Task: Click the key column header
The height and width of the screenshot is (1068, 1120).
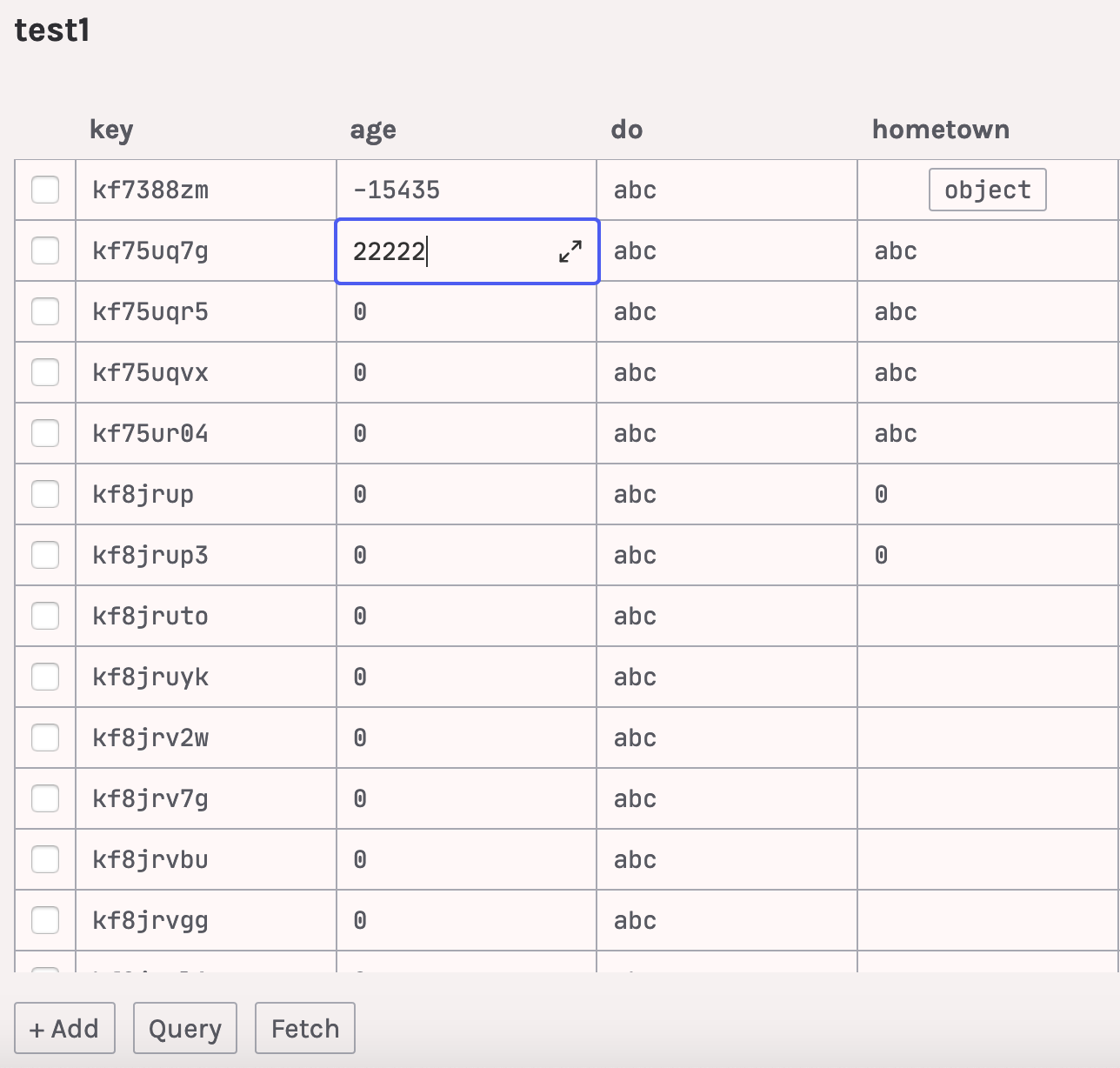Action: [112, 129]
